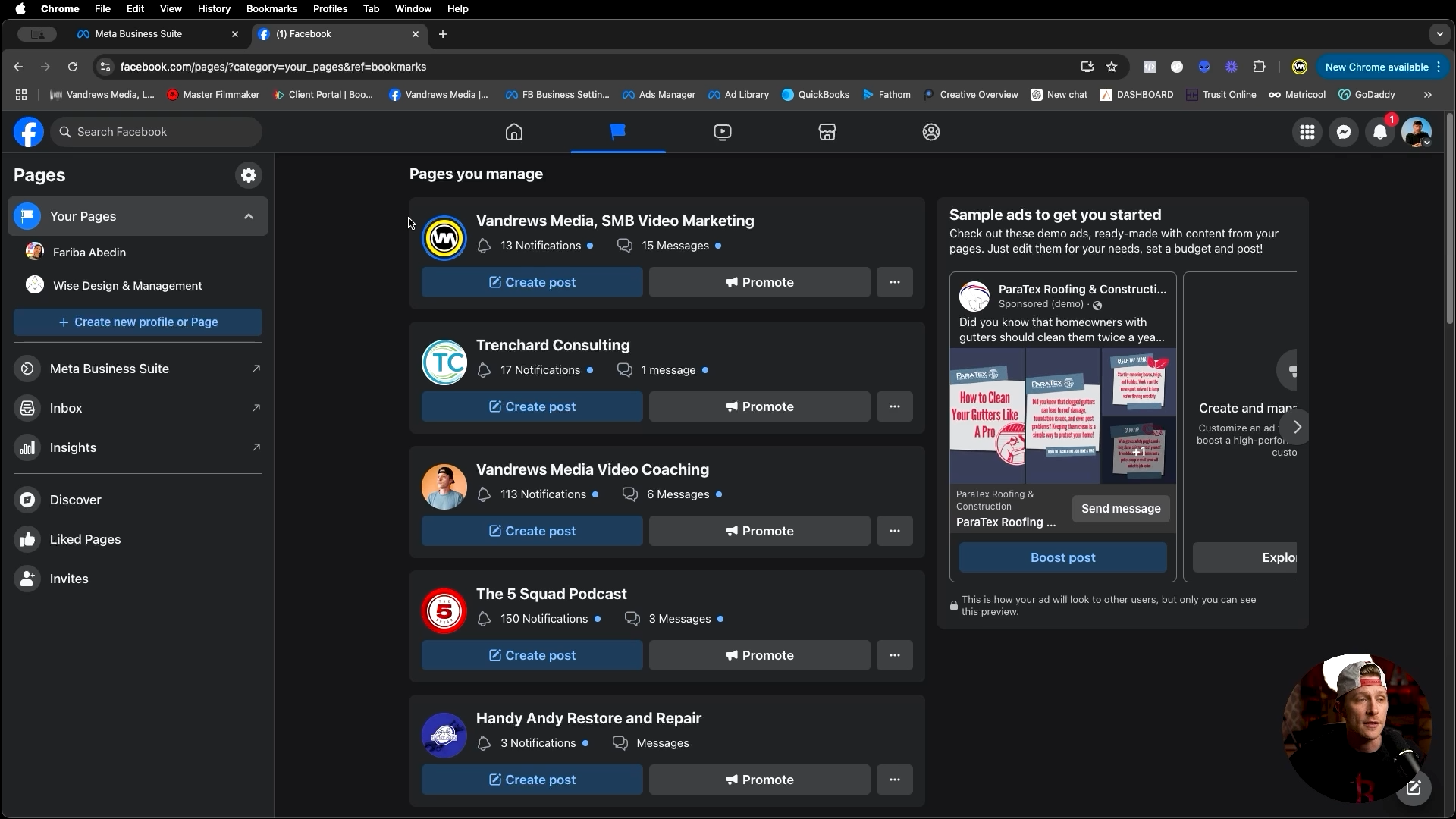Screen dimensions: 1456x819
Task: Click the Facebook logo
Action: coord(29,132)
